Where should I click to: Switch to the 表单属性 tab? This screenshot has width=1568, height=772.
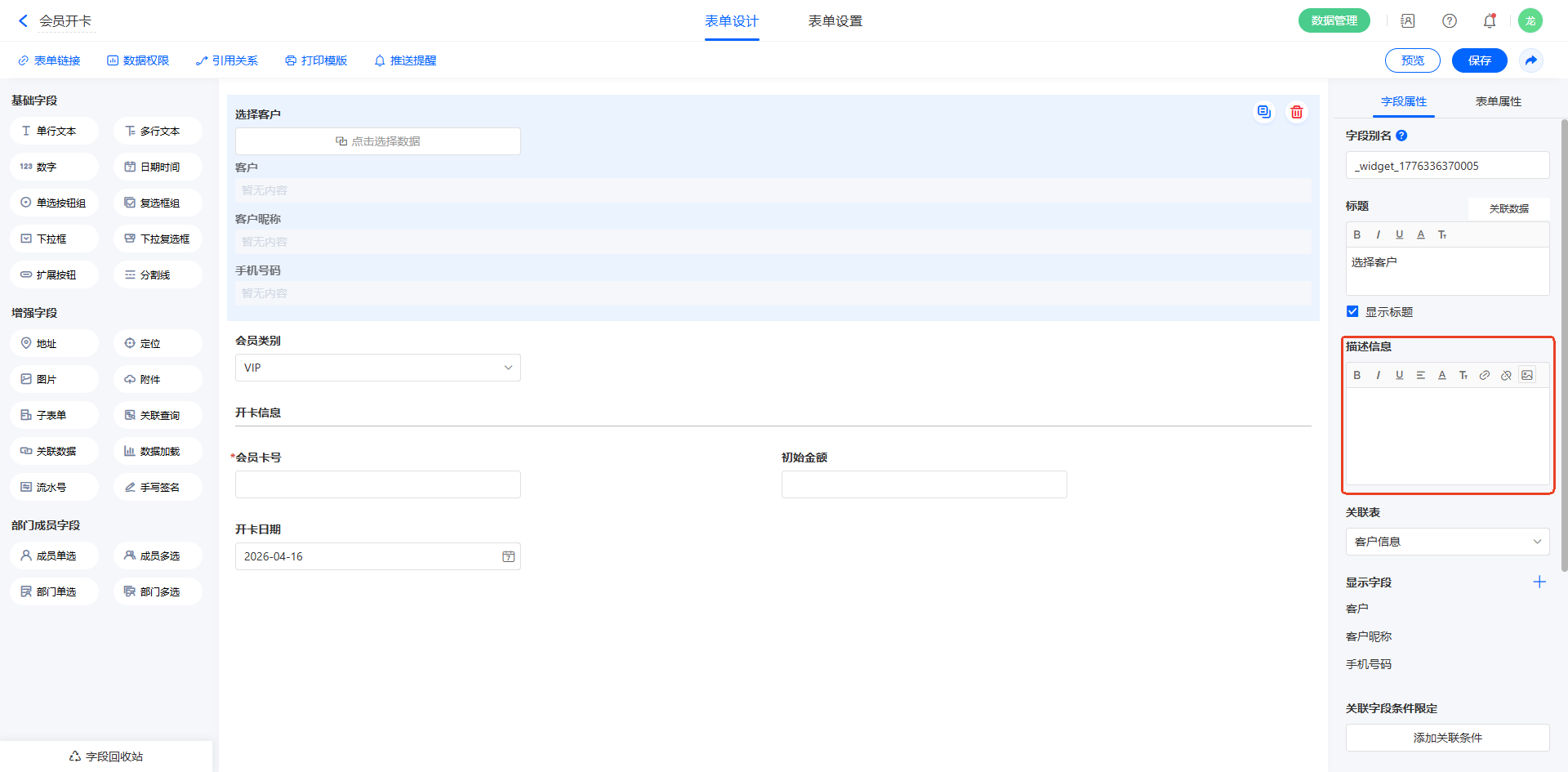click(1499, 101)
